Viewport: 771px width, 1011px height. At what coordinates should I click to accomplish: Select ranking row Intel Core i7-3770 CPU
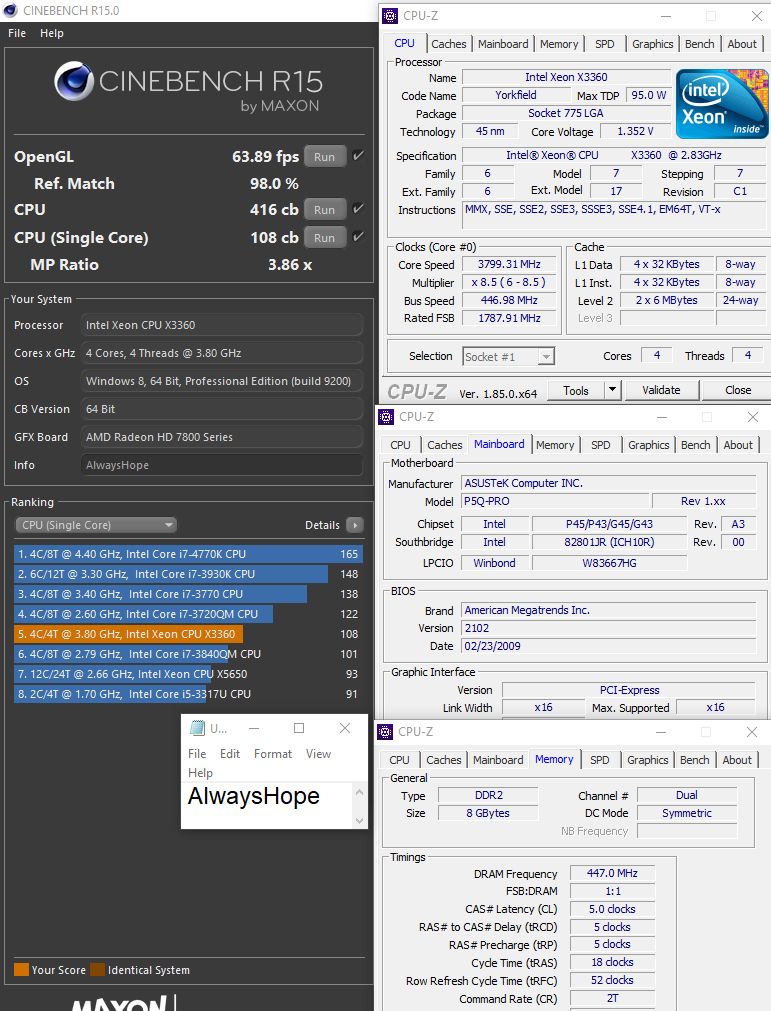[188, 594]
